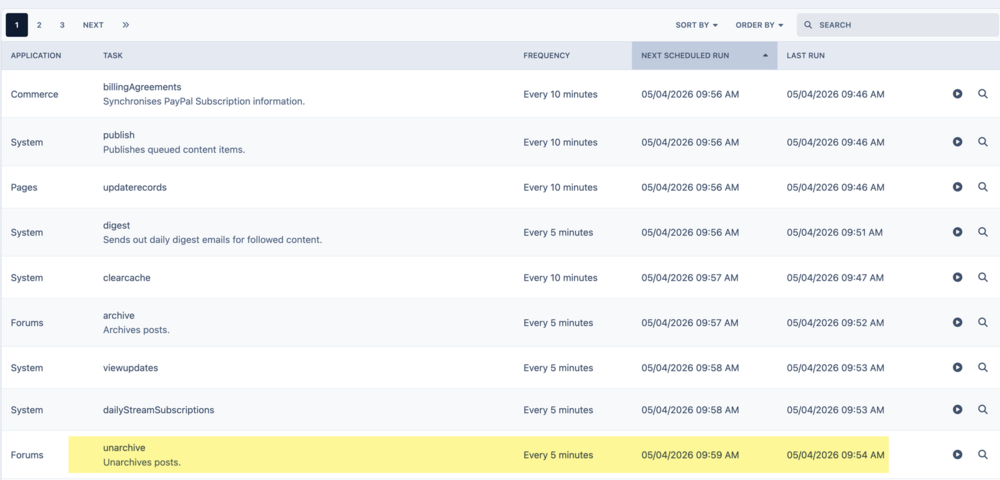Open the Order By dropdown

[759, 25]
